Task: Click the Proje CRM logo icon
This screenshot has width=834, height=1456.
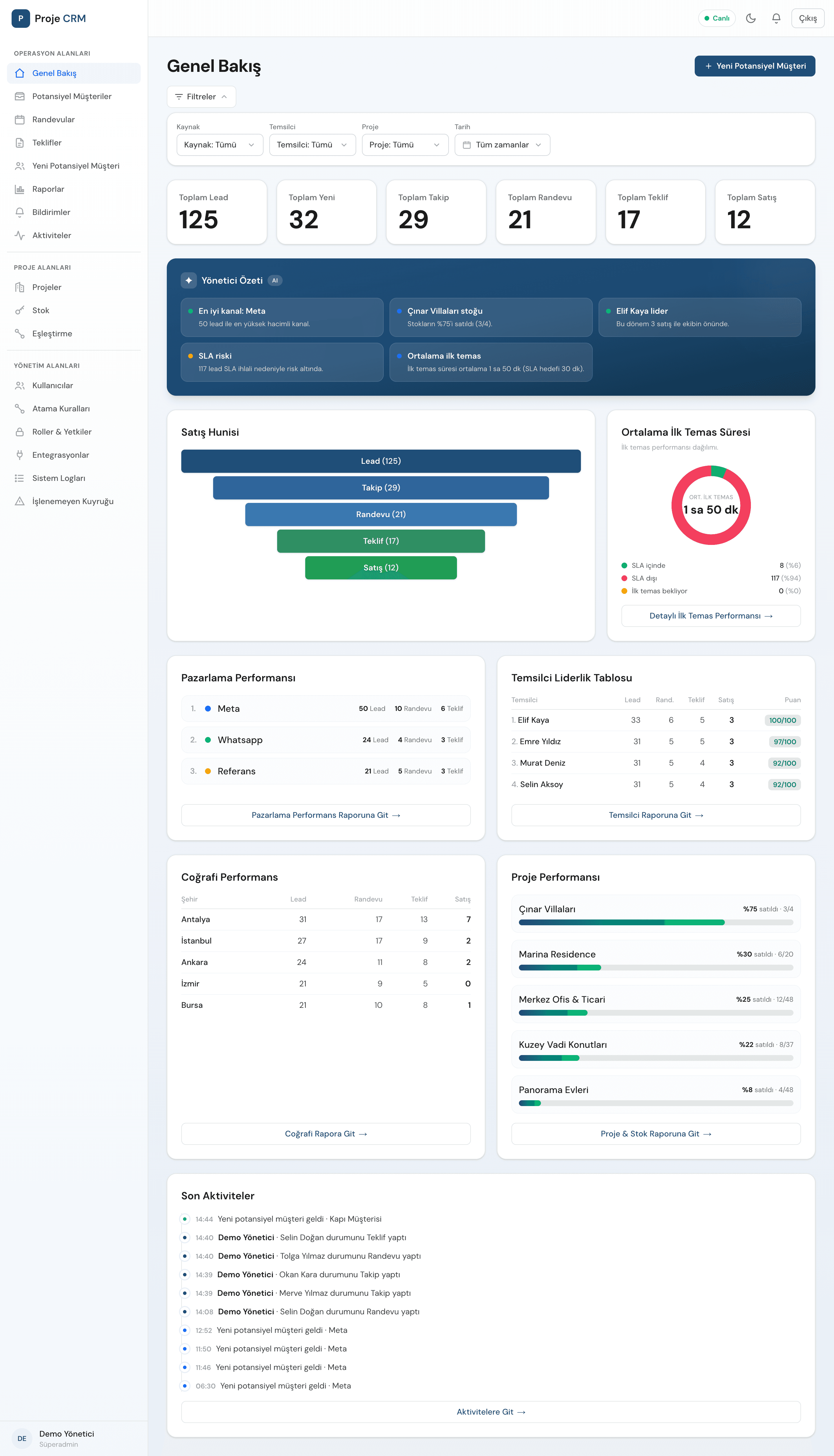Action: tap(21, 18)
